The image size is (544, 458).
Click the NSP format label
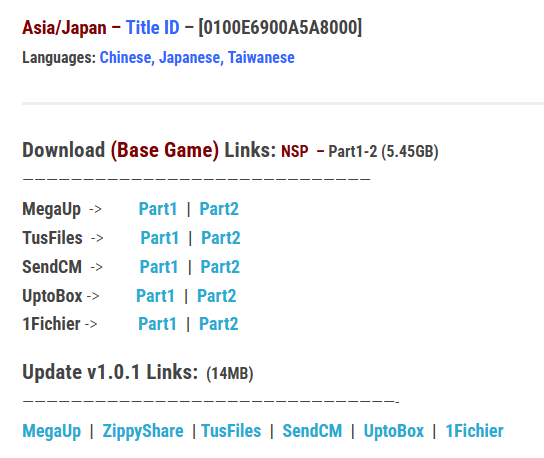pyautogui.click(x=295, y=151)
